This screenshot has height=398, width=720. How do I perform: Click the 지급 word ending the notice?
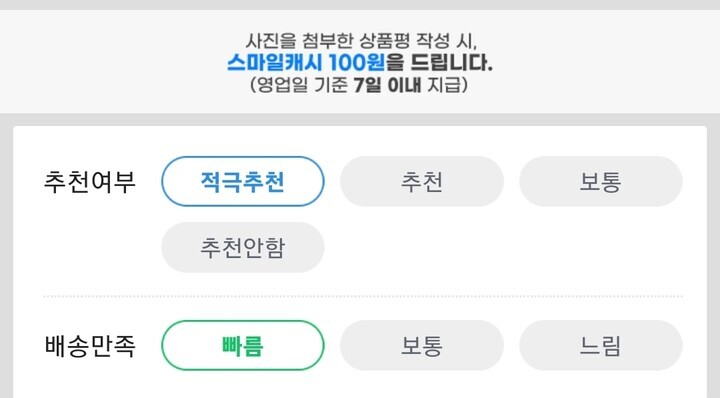click(x=444, y=85)
